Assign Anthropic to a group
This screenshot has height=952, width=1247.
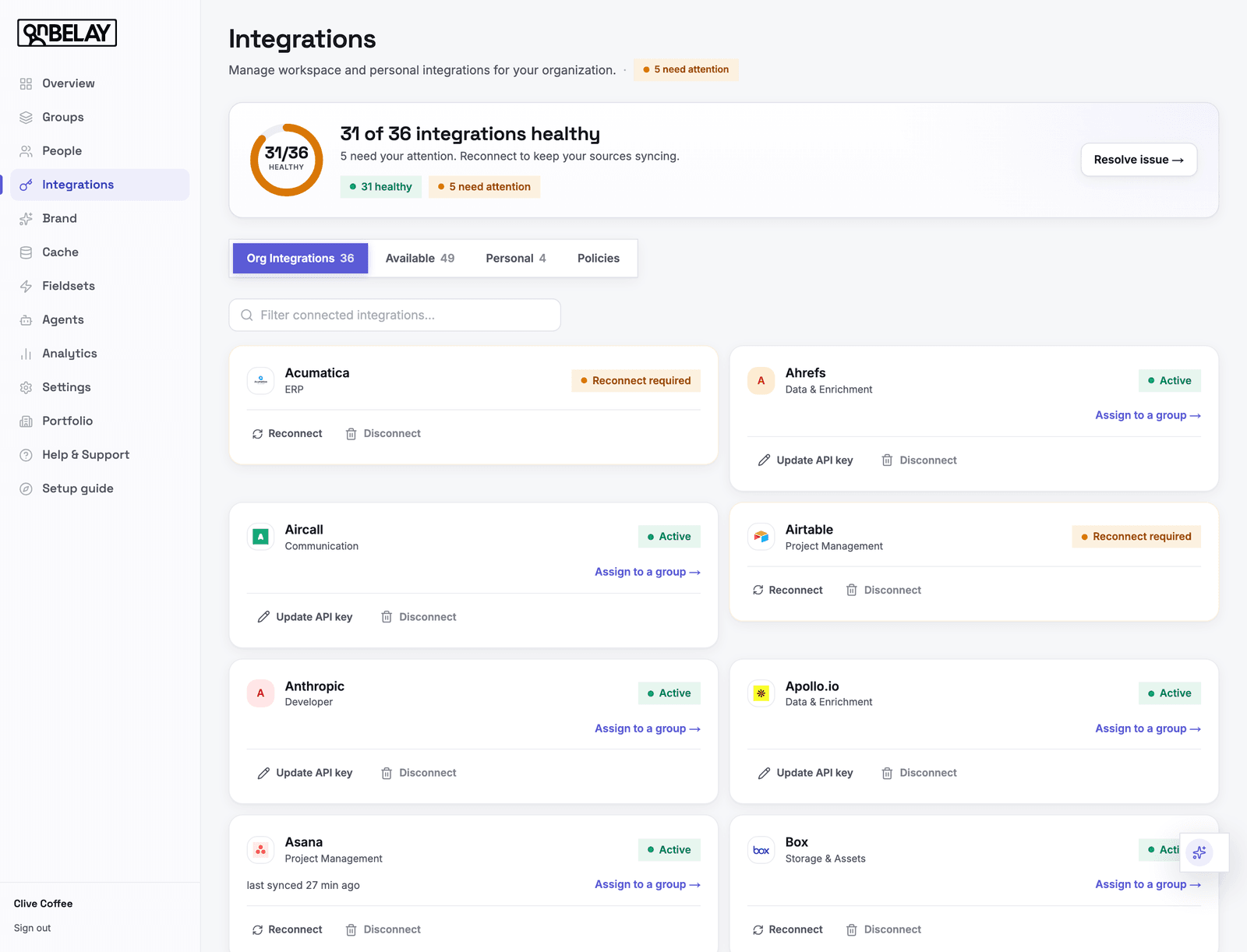pyautogui.click(x=648, y=728)
